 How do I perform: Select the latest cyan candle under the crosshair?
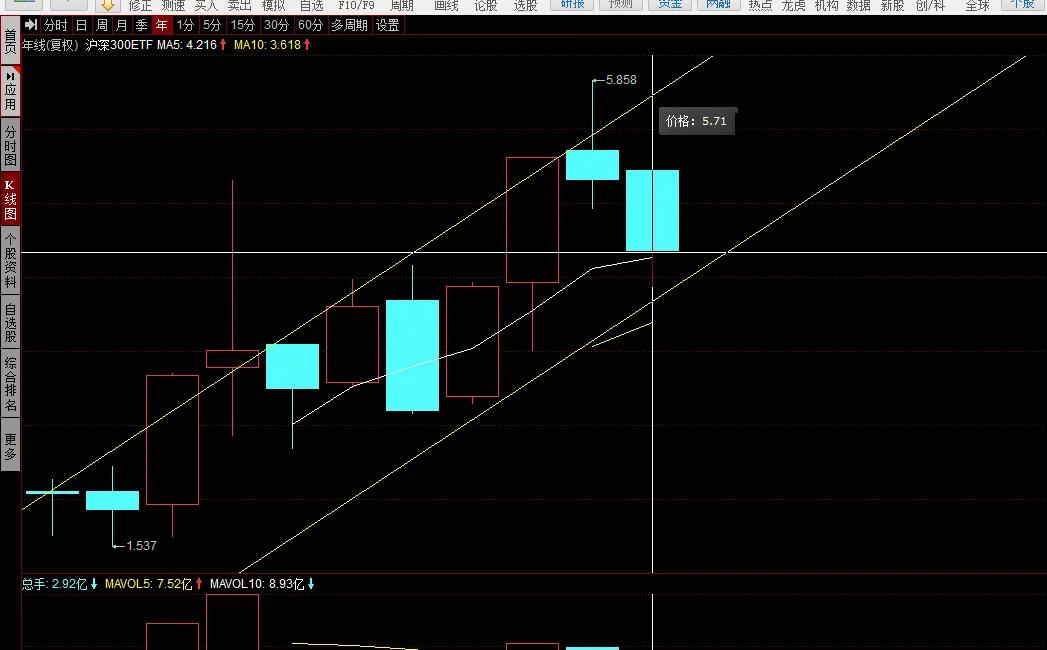pyautogui.click(x=652, y=210)
